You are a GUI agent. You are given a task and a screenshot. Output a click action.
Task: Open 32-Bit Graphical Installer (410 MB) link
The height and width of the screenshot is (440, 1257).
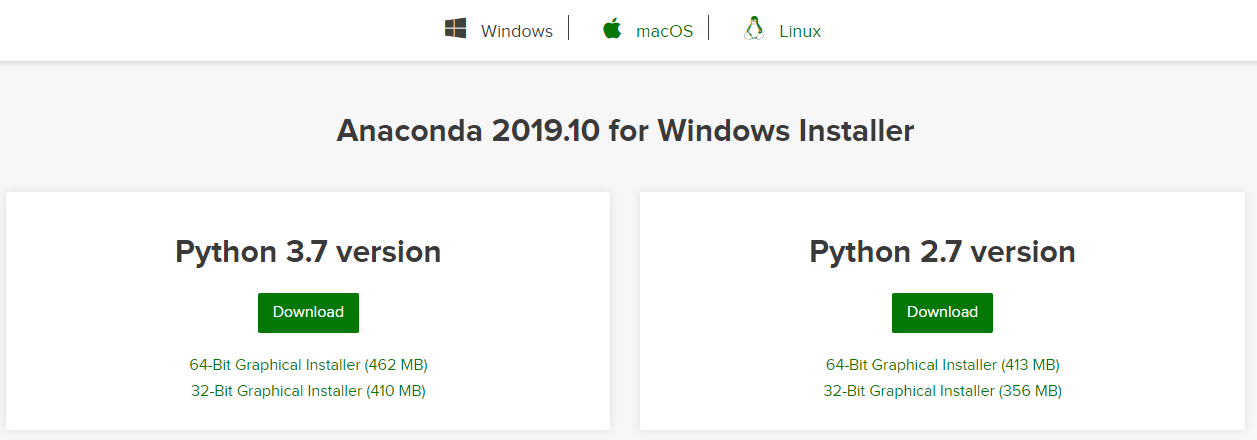[x=308, y=391]
